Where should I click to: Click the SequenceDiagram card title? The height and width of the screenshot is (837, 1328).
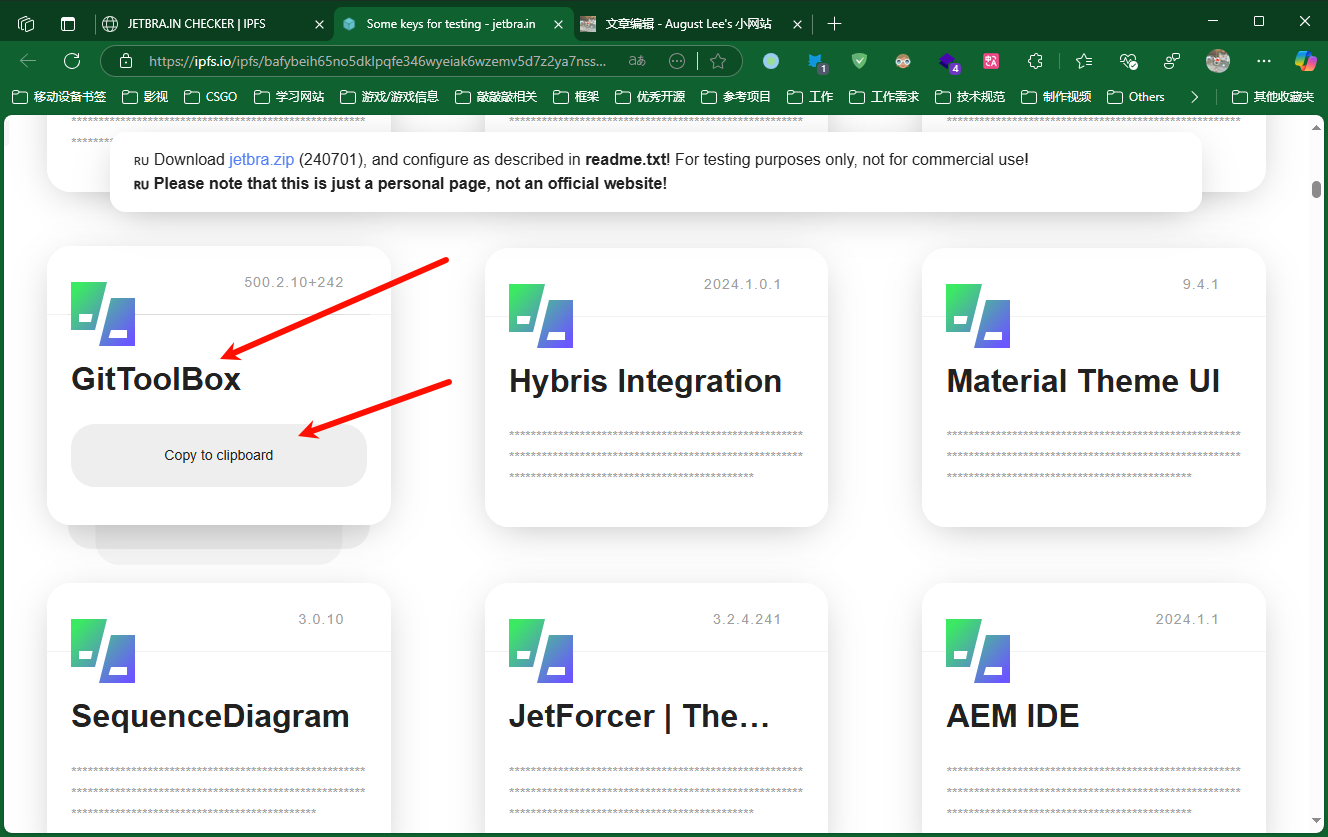210,716
